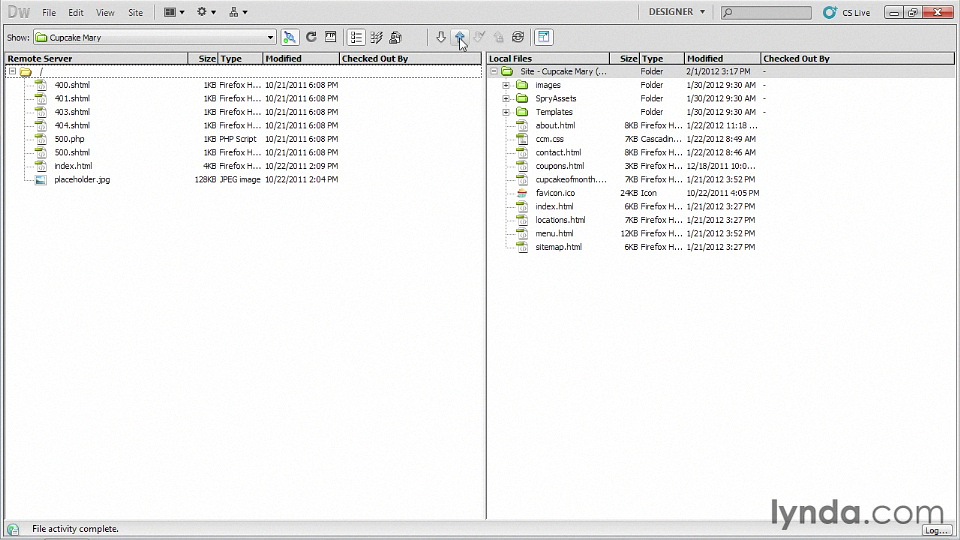Click the Images folder icon

[522, 85]
